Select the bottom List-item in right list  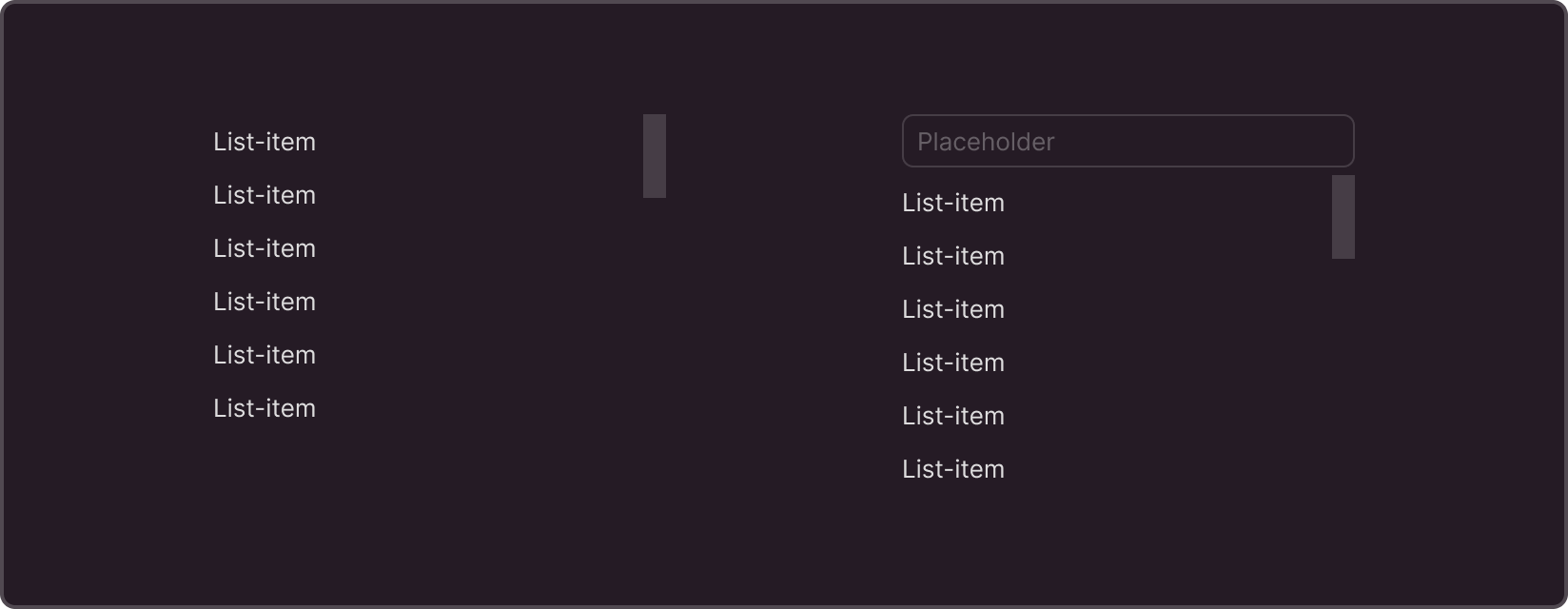click(953, 469)
